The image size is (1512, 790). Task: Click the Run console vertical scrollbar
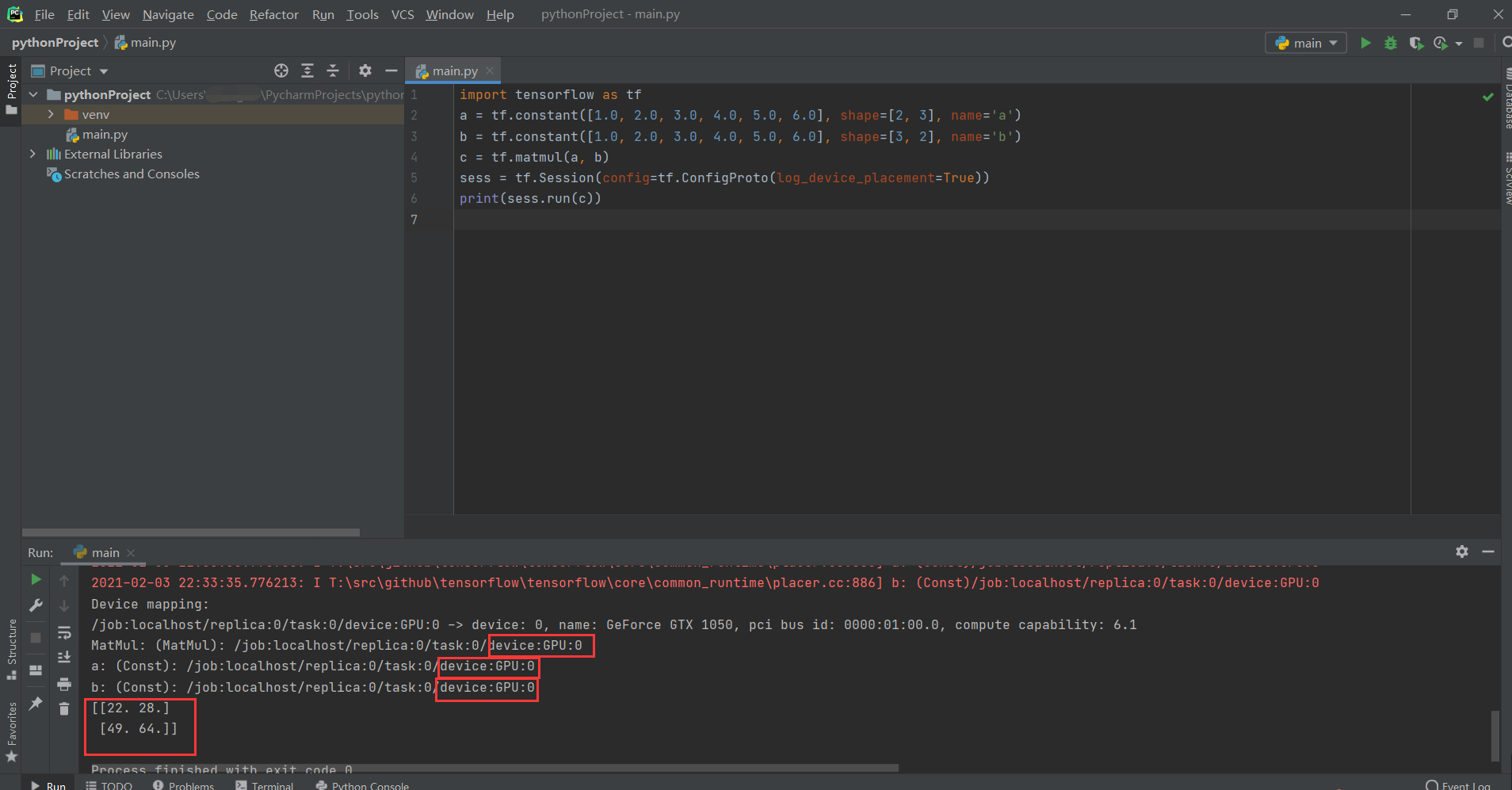click(x=1495, y=735)
